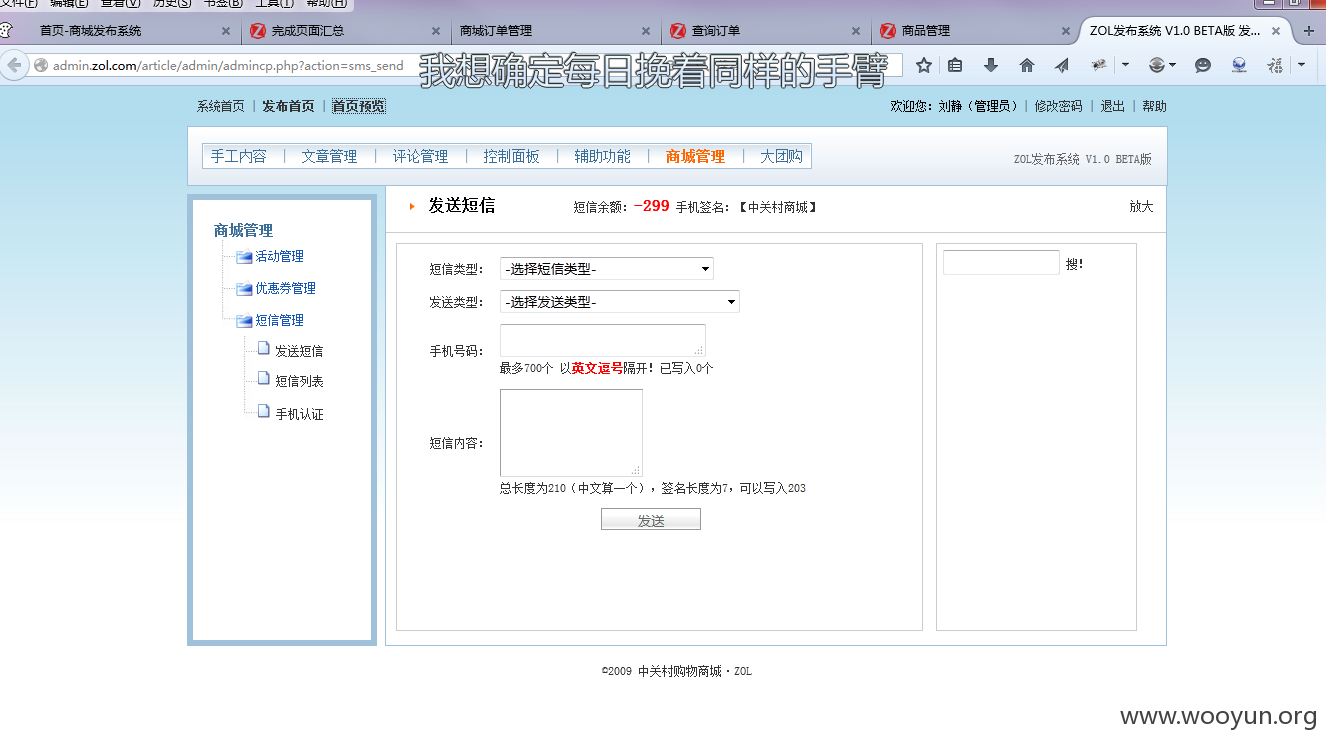Click the 退出 logout link
The image size is (1326, 745).
click(x=1112, y=106)
